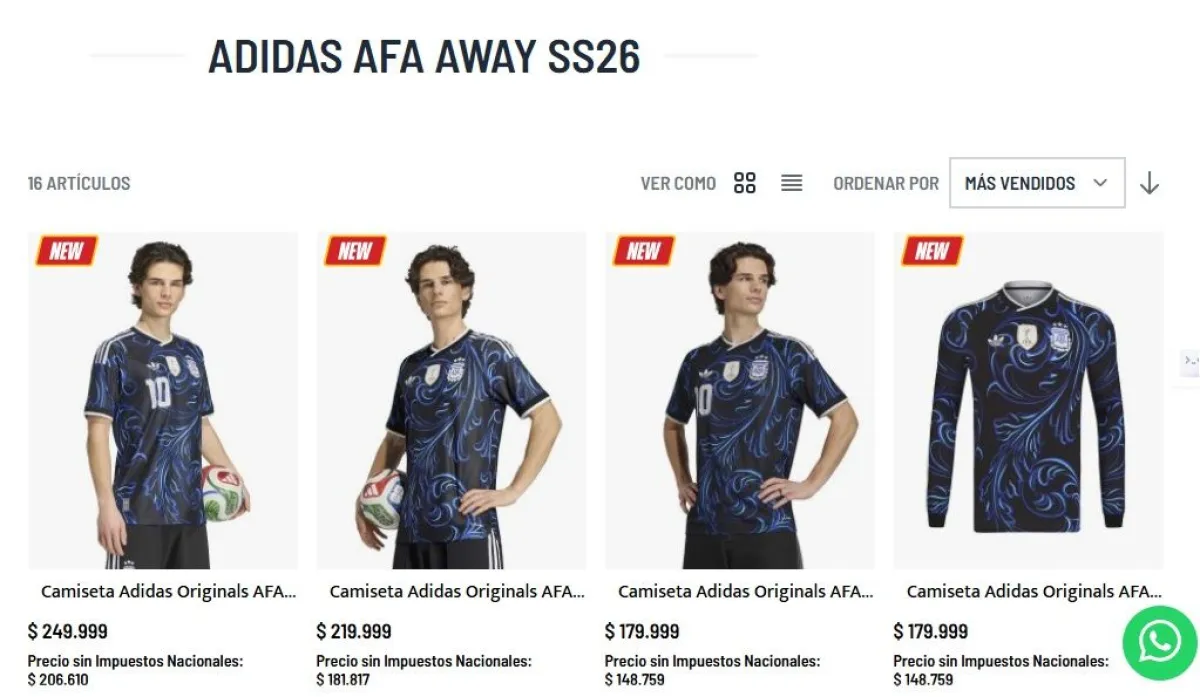
Task: Click the small side tab at right edge
Action: click(x=1189, y=361)
